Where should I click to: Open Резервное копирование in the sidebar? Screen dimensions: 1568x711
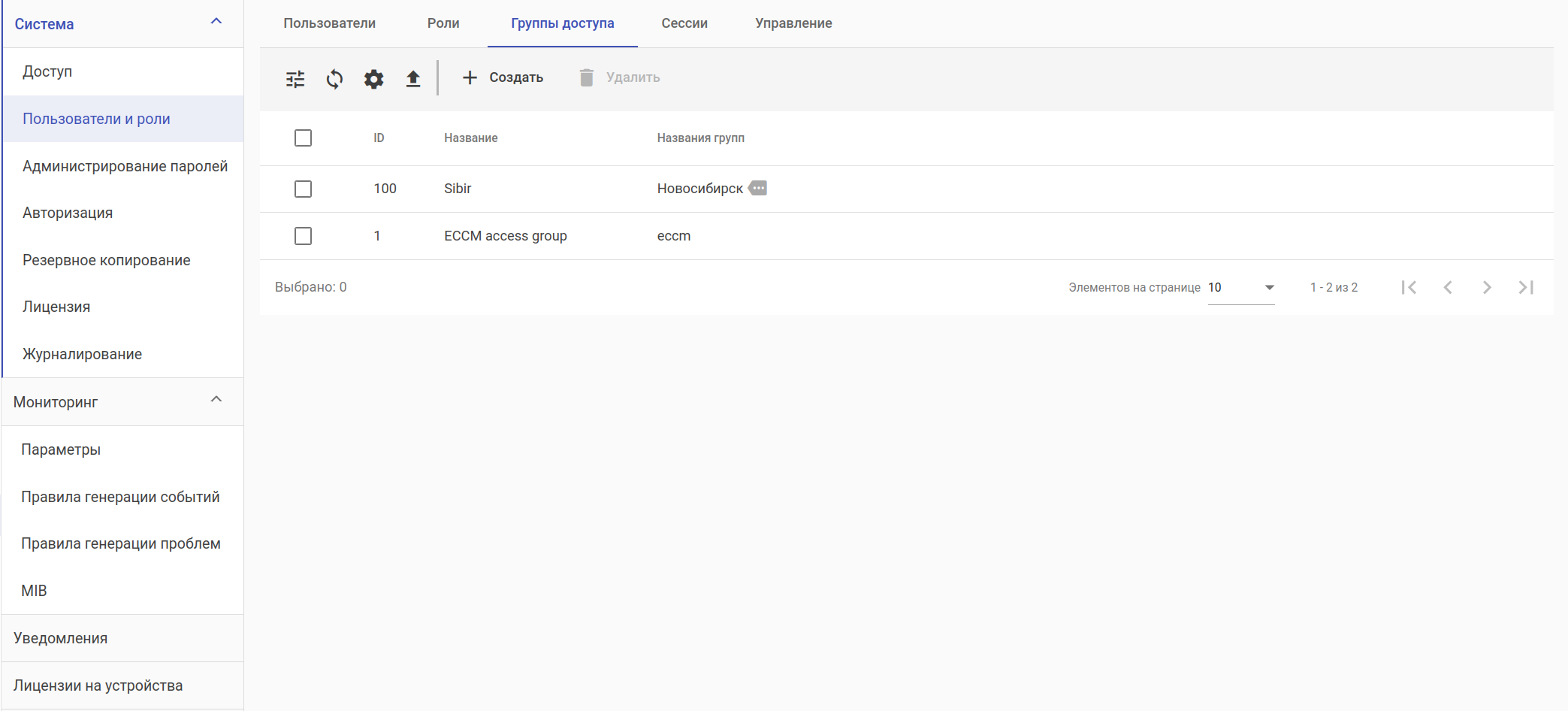click(x=107, y=260)
